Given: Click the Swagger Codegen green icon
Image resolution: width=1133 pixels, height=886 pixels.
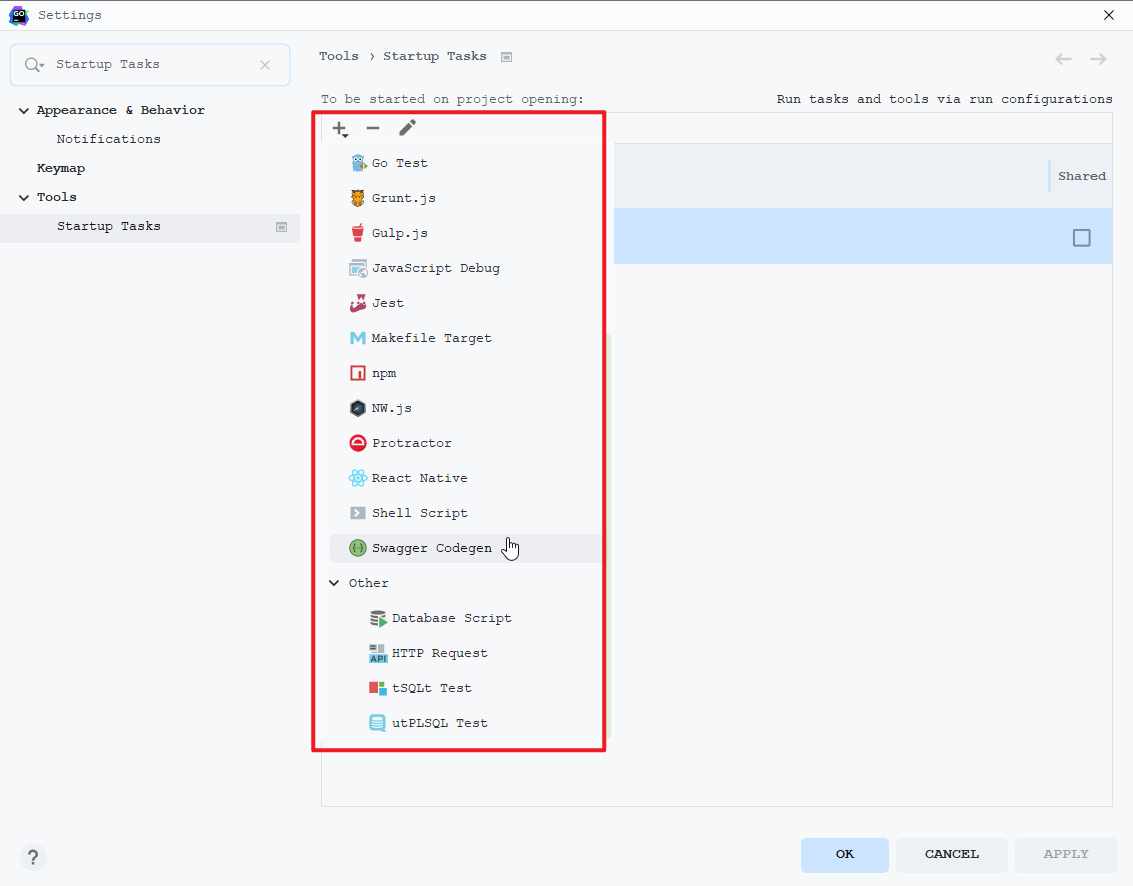Looking at the screenshot, I should (x=358, y=548).
